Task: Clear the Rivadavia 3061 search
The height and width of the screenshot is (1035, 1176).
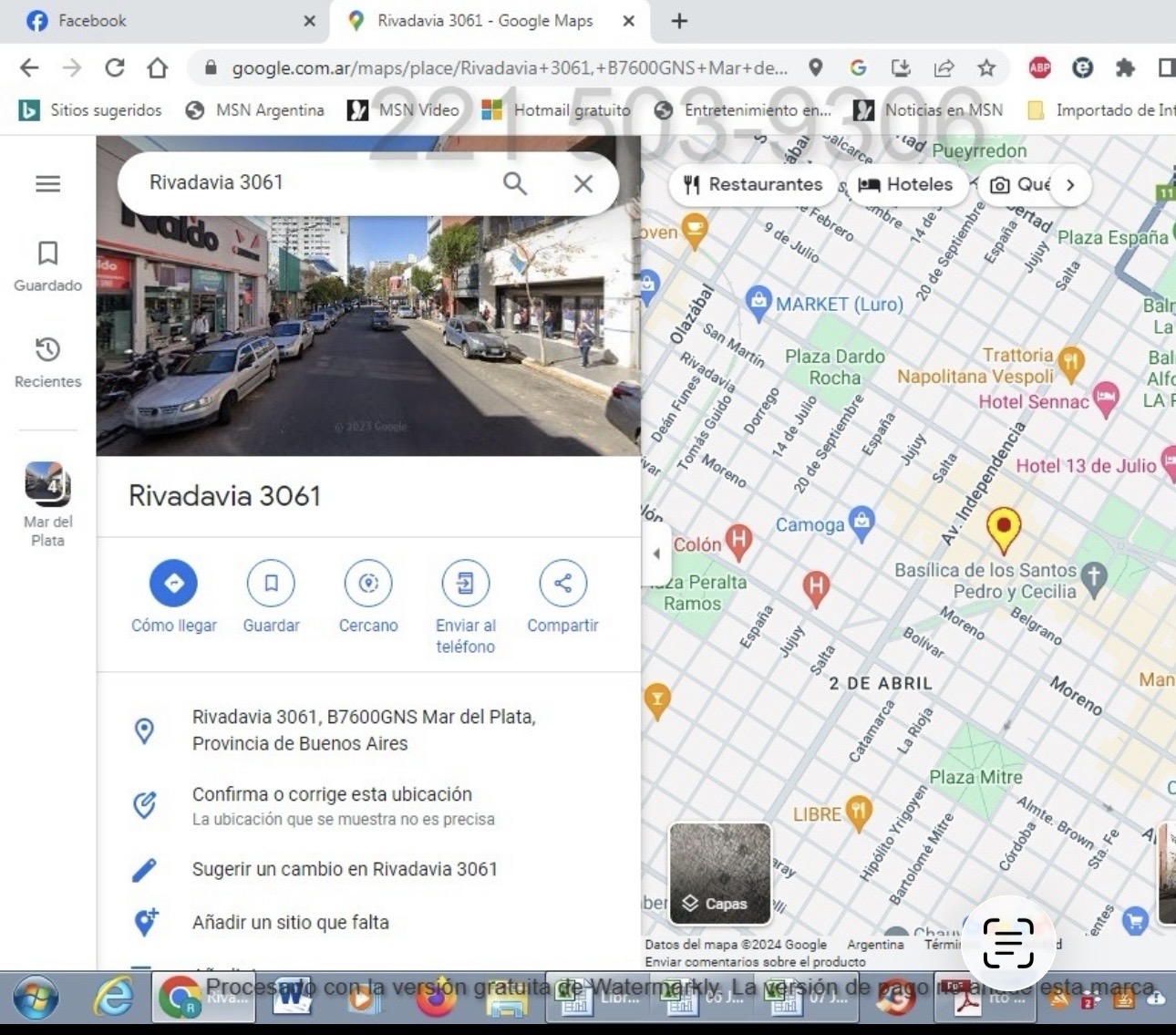Action: pyautogui.click(x=583, y=183)
